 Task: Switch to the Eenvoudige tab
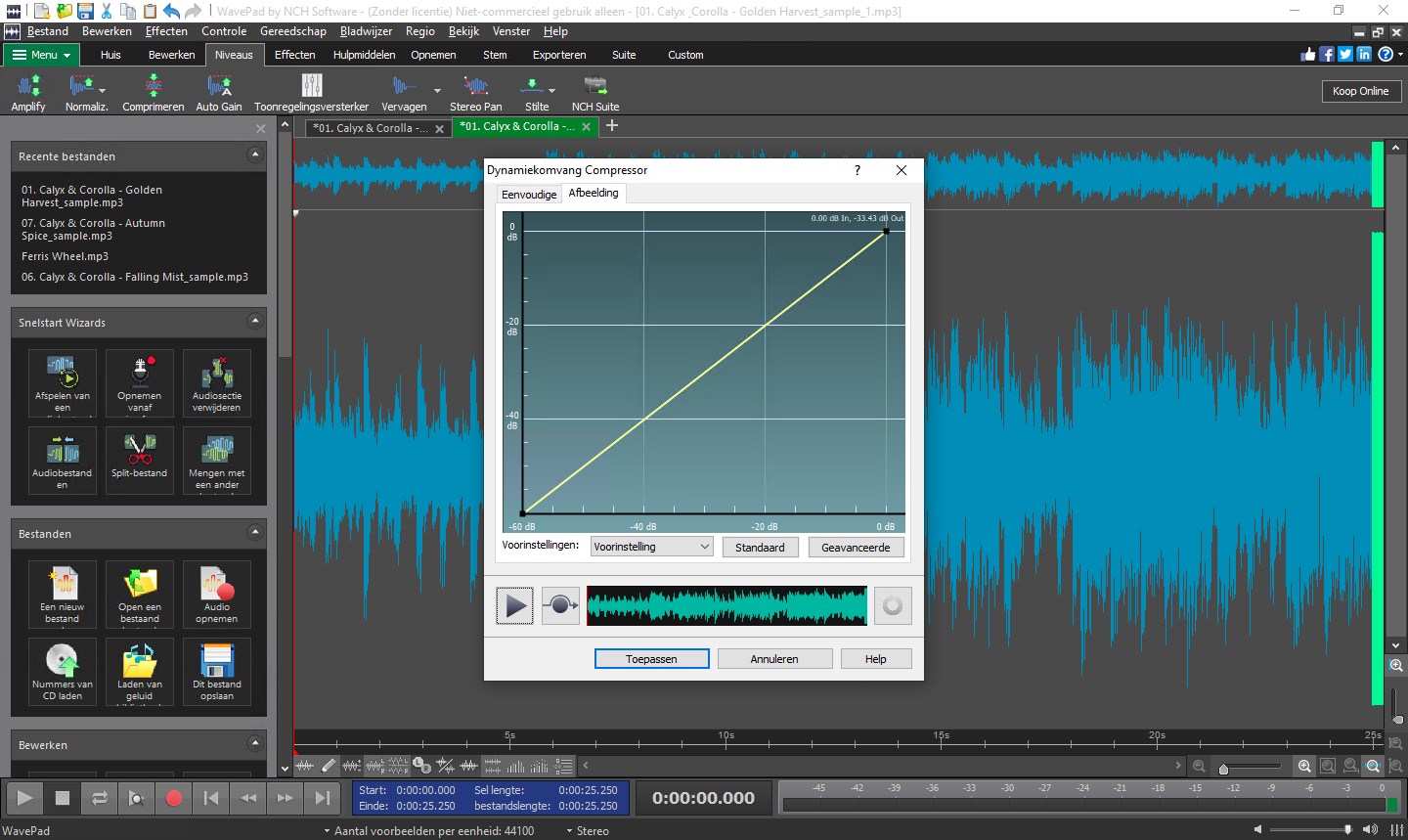tap(529, 195)
